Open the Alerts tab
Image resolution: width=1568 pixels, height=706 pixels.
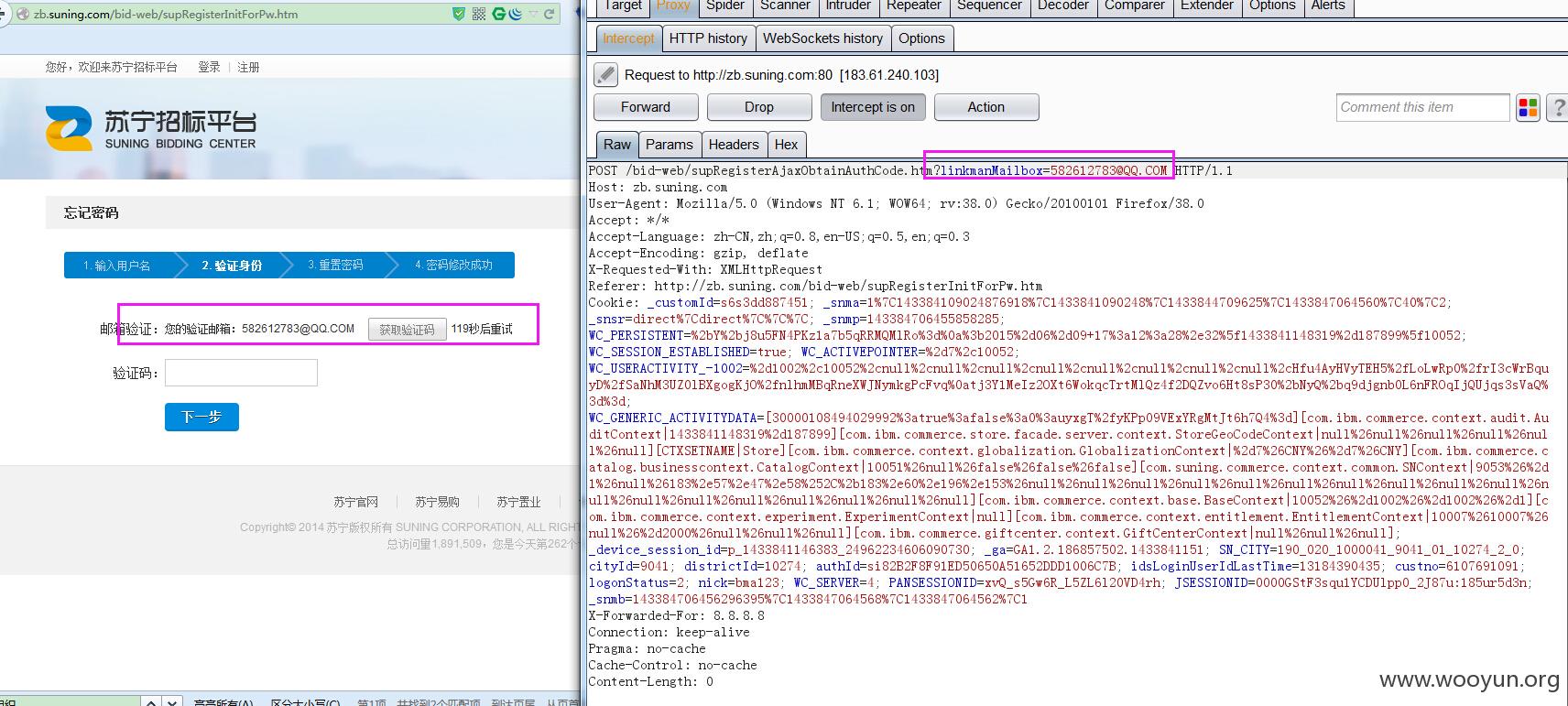coord(1328,6)
